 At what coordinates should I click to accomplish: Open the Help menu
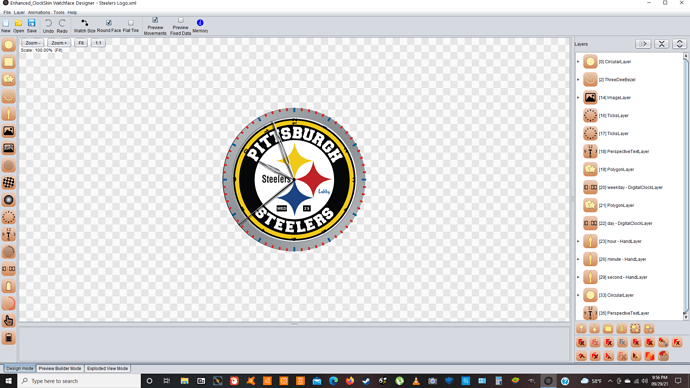click(x=72, y=12)
